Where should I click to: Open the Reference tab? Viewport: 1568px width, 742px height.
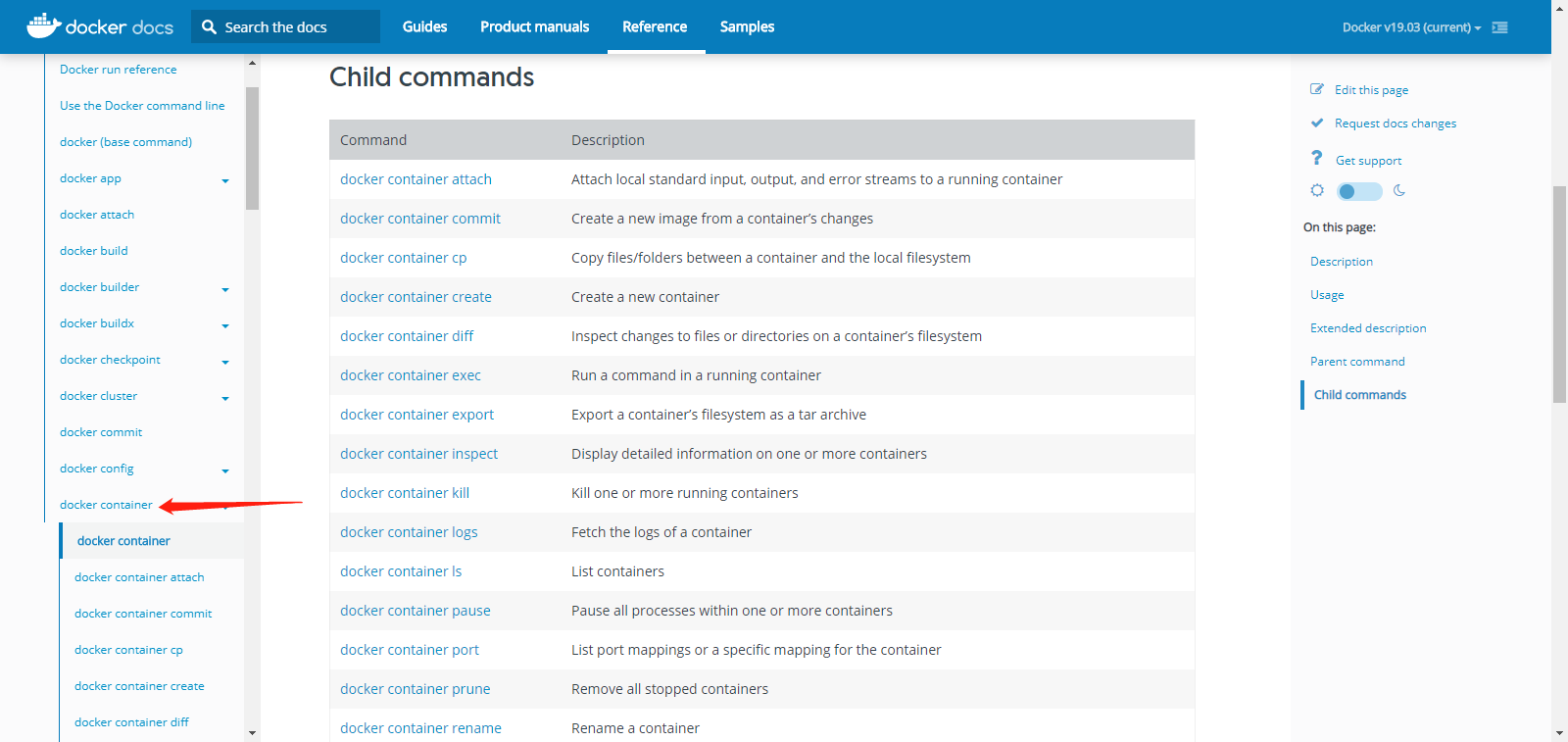pyautogui.click(x=655, y=26)
